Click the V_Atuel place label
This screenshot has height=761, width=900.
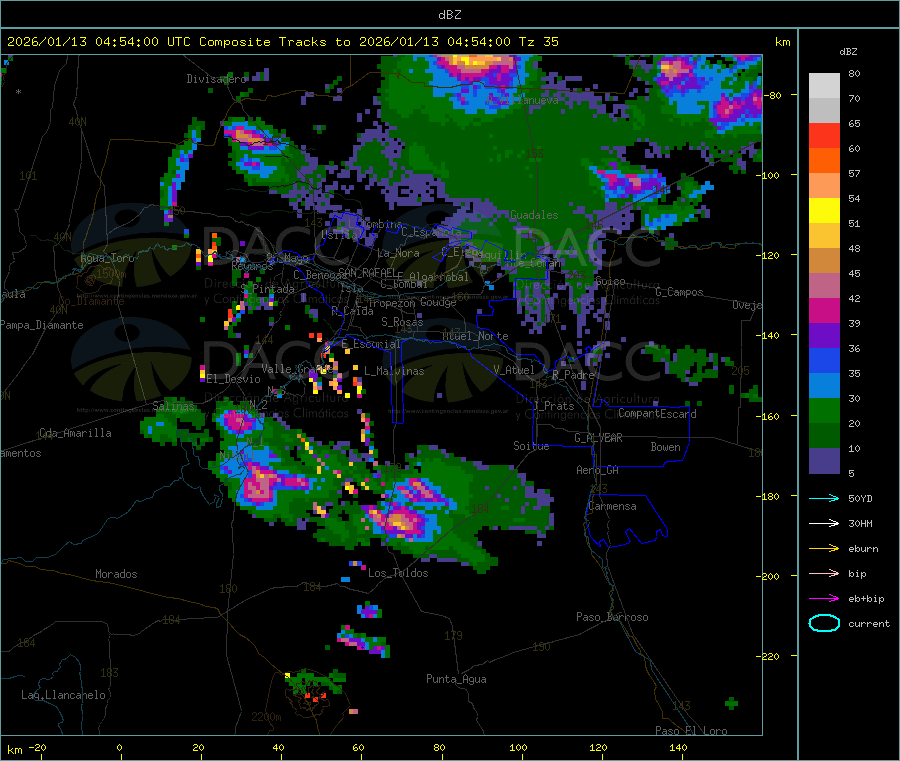point(514,370)
